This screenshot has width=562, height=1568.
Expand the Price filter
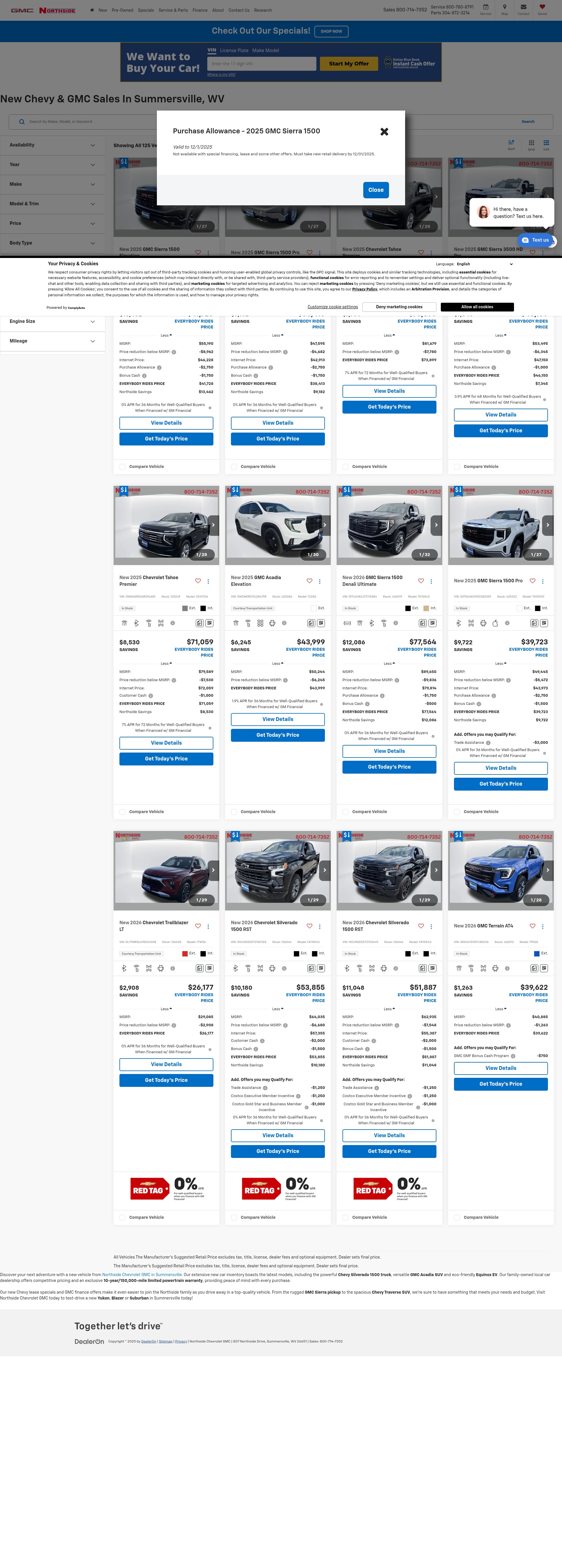[52, 223]
